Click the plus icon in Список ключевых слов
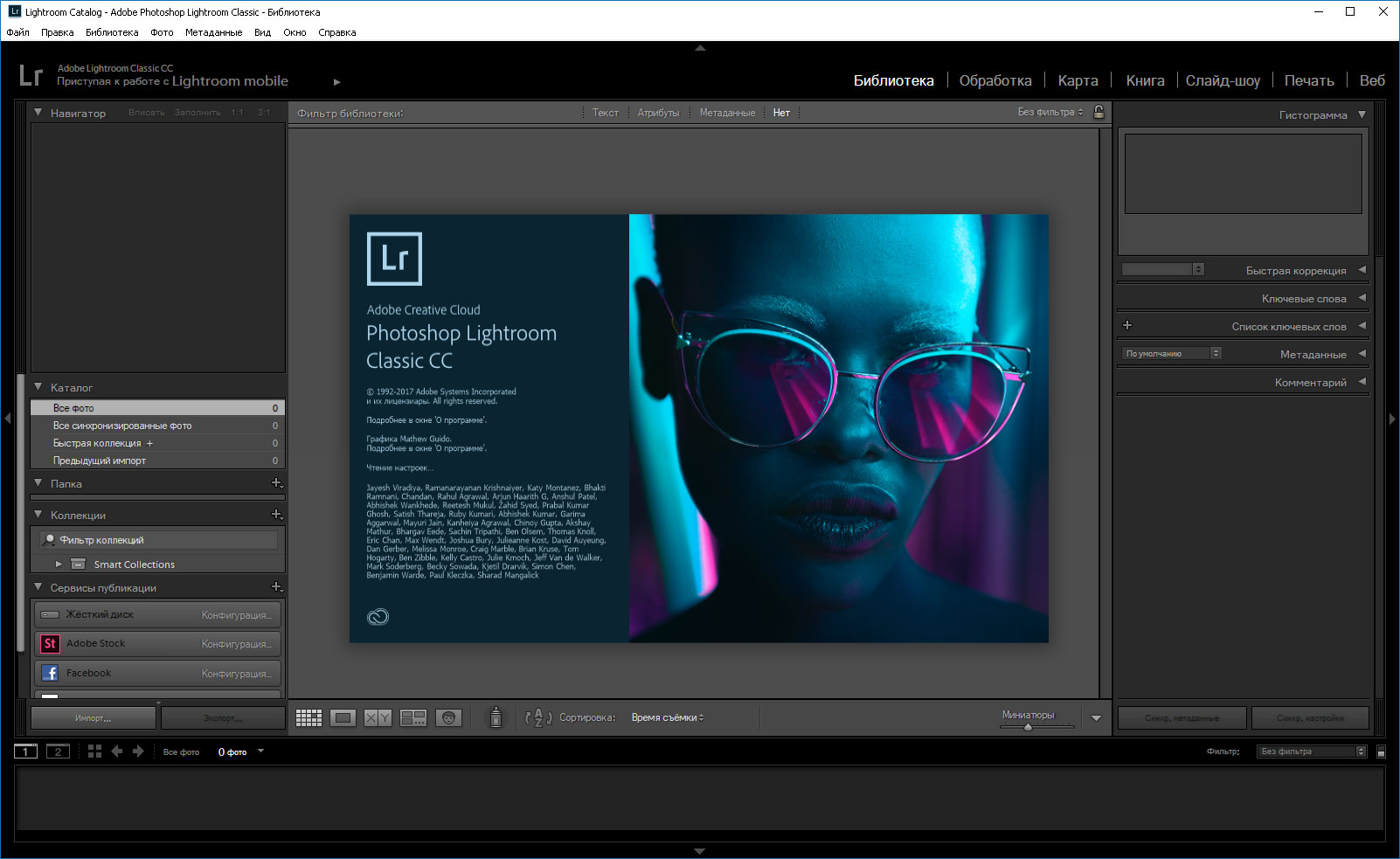Image resolution: width=1400 pixels, height=859 pixels. (x=1127, y=325)
